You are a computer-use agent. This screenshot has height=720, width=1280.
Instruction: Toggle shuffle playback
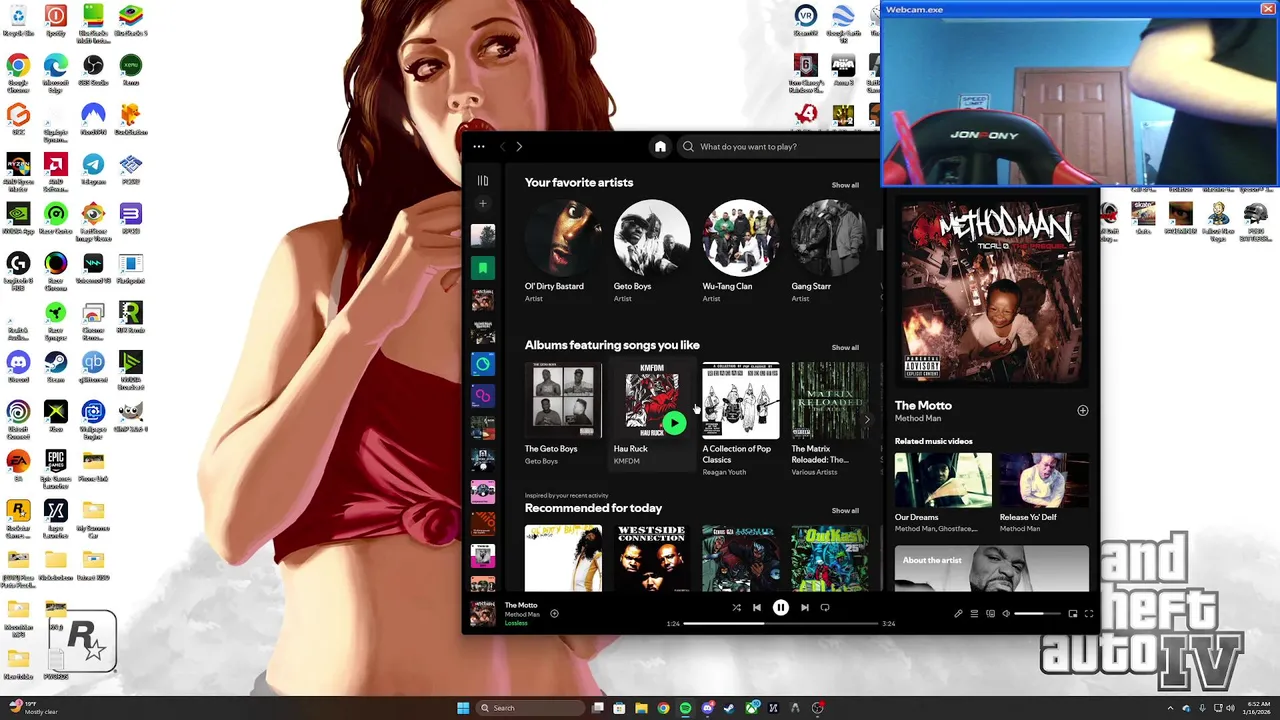[x=736, y=607]
